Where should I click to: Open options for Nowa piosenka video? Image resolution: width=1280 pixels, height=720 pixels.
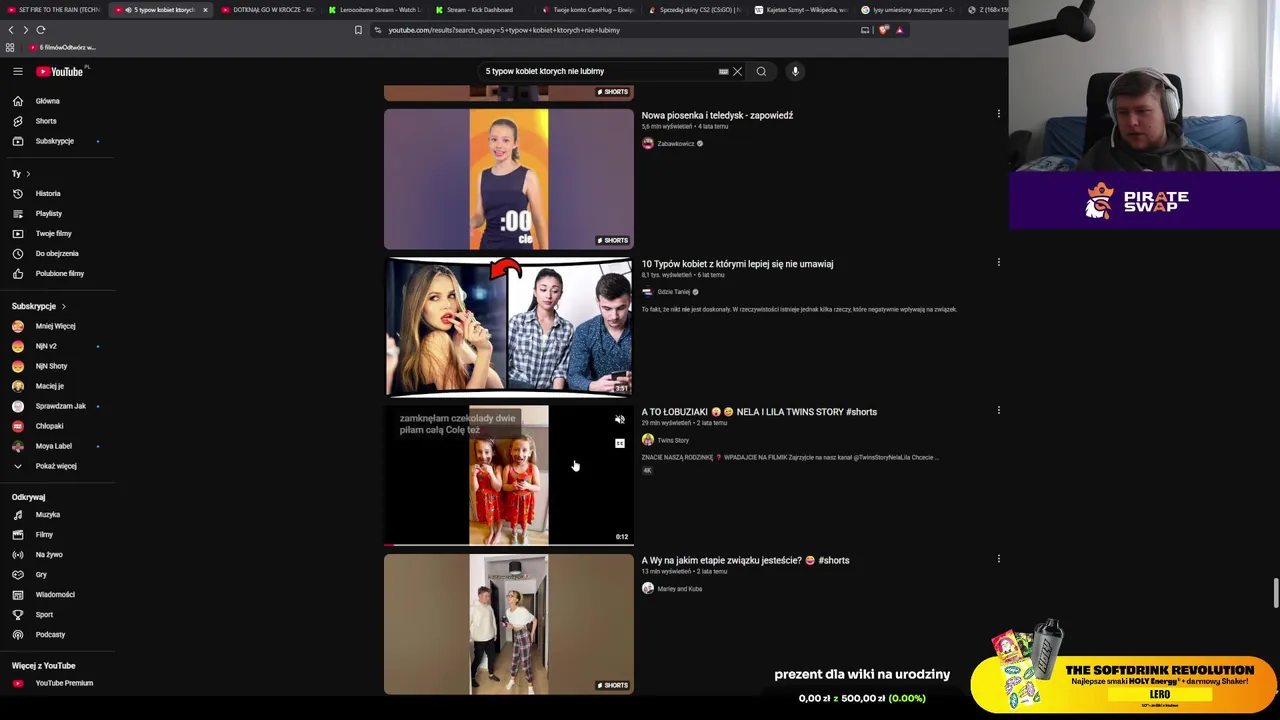(x=998, y=114)
